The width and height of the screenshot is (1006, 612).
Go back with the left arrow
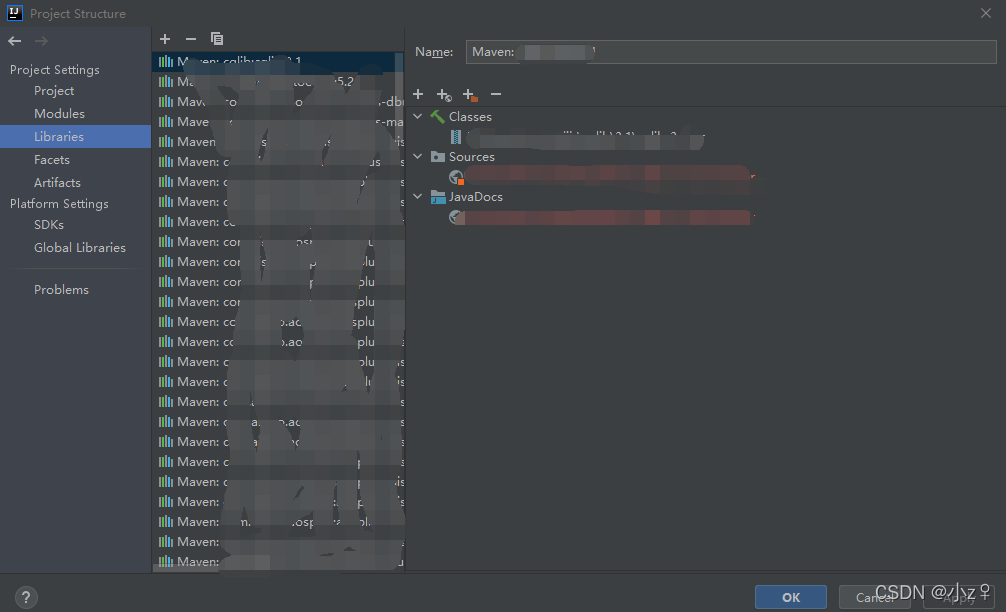click(x=15, y=41)
